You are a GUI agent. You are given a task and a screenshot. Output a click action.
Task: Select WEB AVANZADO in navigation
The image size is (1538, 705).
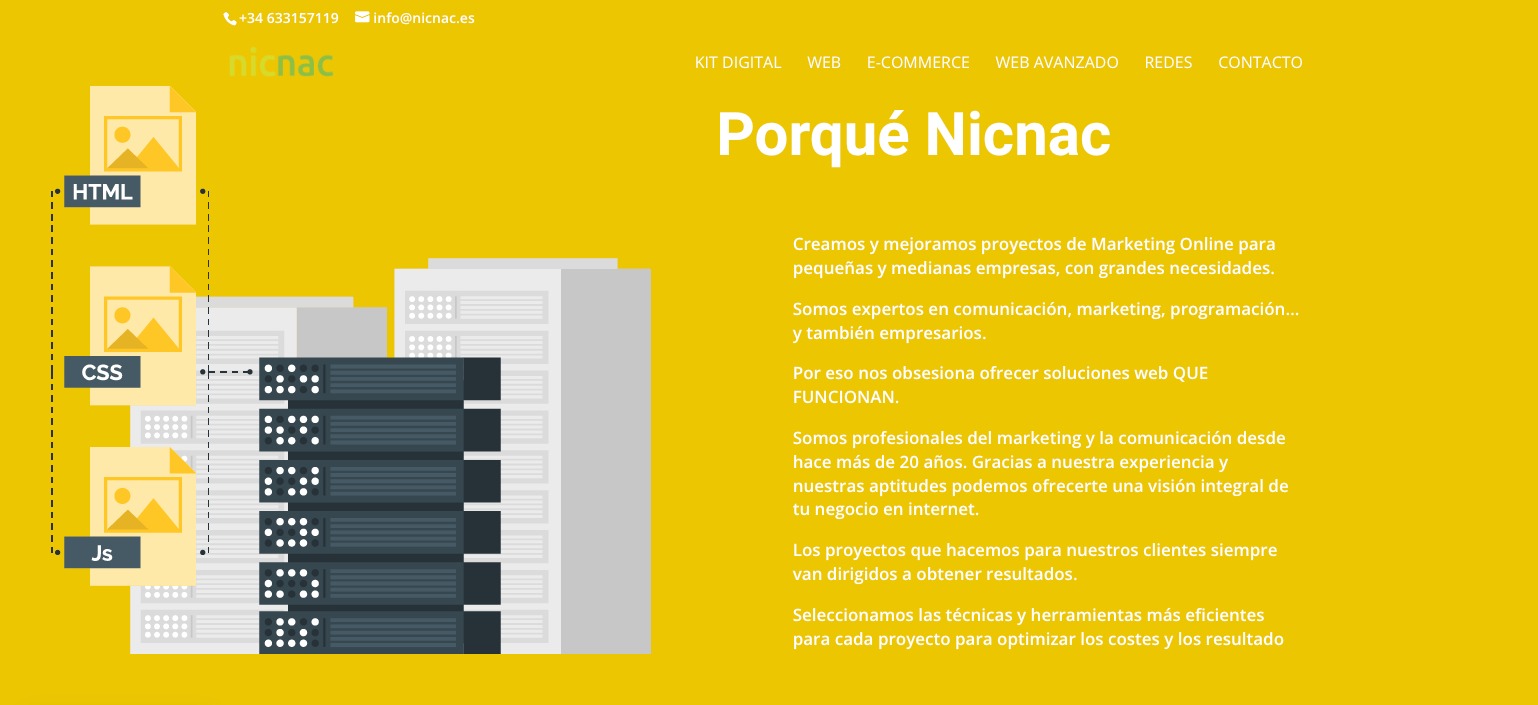(x=1057, y=62)
